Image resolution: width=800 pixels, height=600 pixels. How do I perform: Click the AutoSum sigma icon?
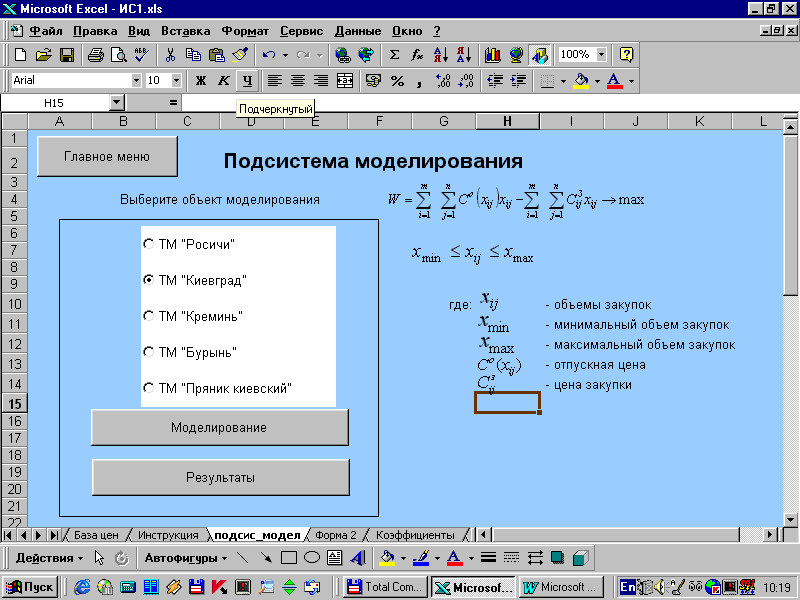(394, 55)
